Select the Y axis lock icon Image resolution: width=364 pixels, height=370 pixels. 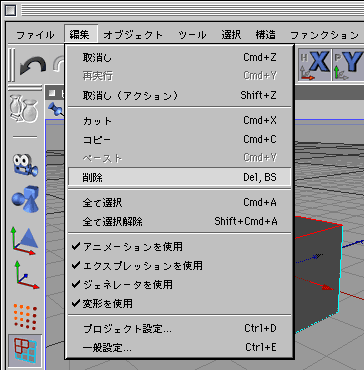click(348, 65)
